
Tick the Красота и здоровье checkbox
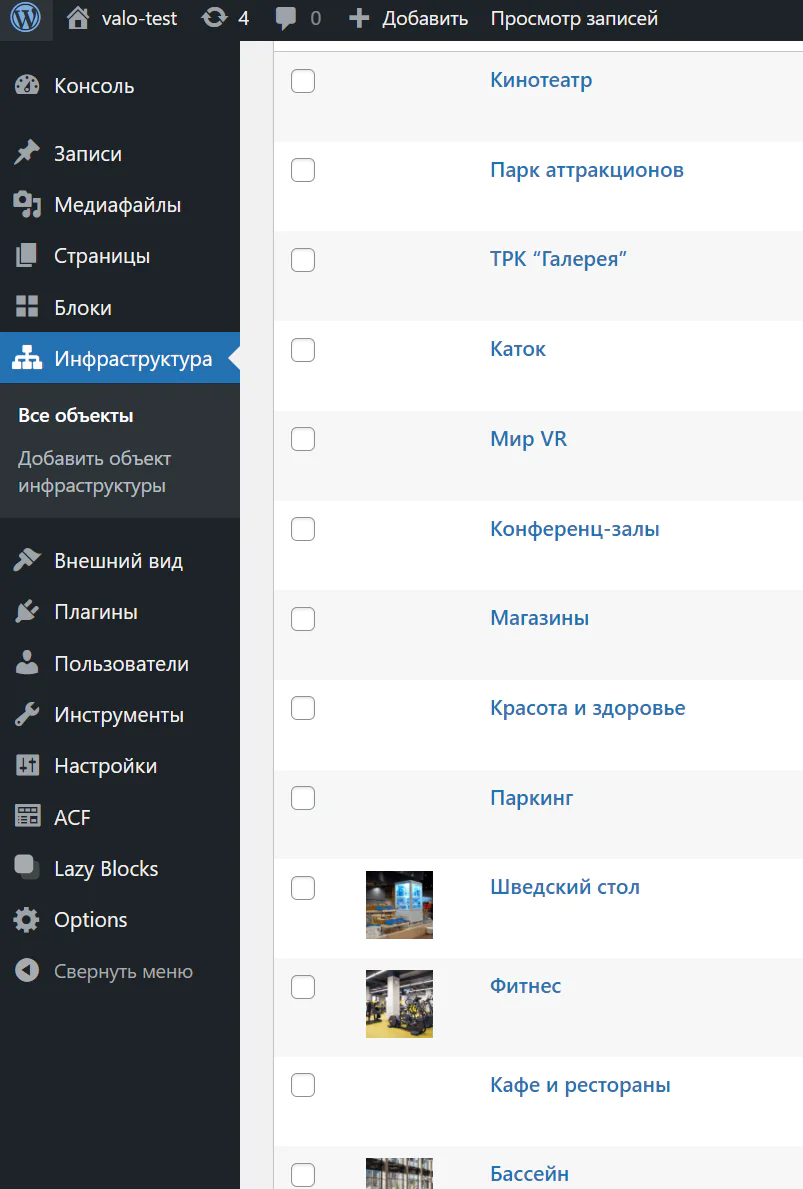(x=303, y=708)
